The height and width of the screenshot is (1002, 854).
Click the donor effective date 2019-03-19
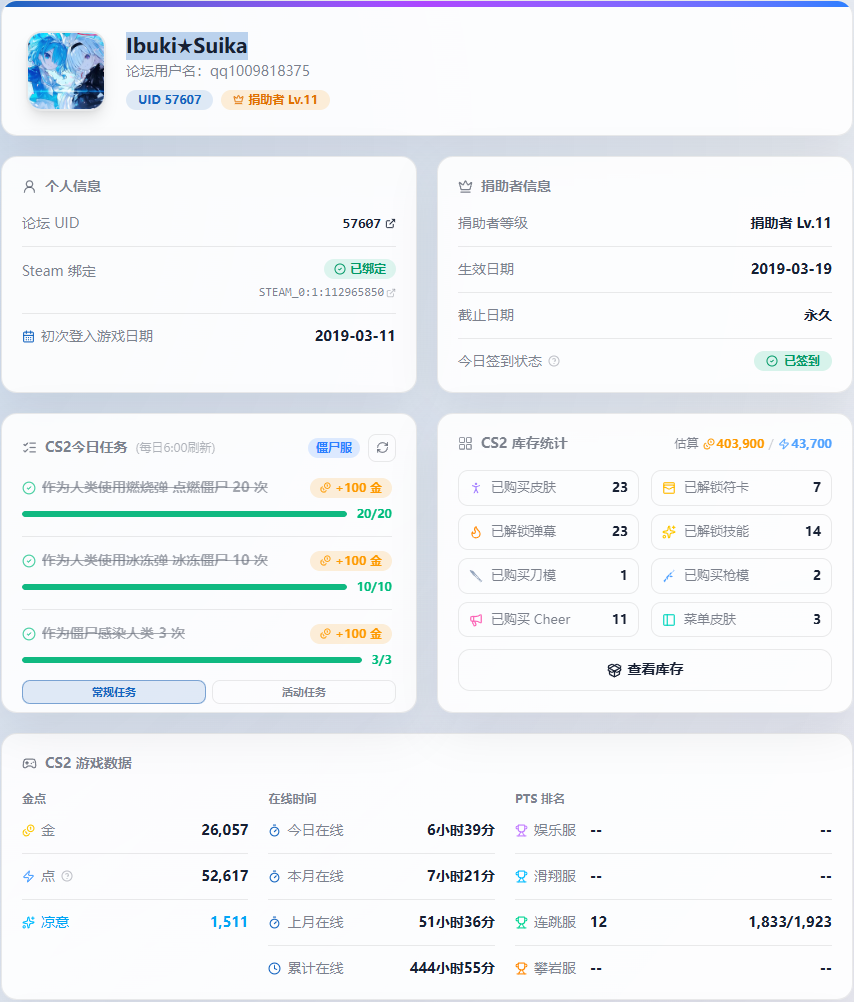click(791, 269)
